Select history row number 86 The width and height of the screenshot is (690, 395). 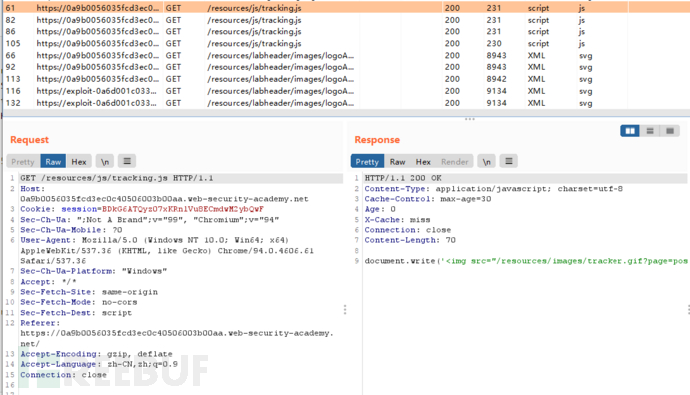click(346, 32)
